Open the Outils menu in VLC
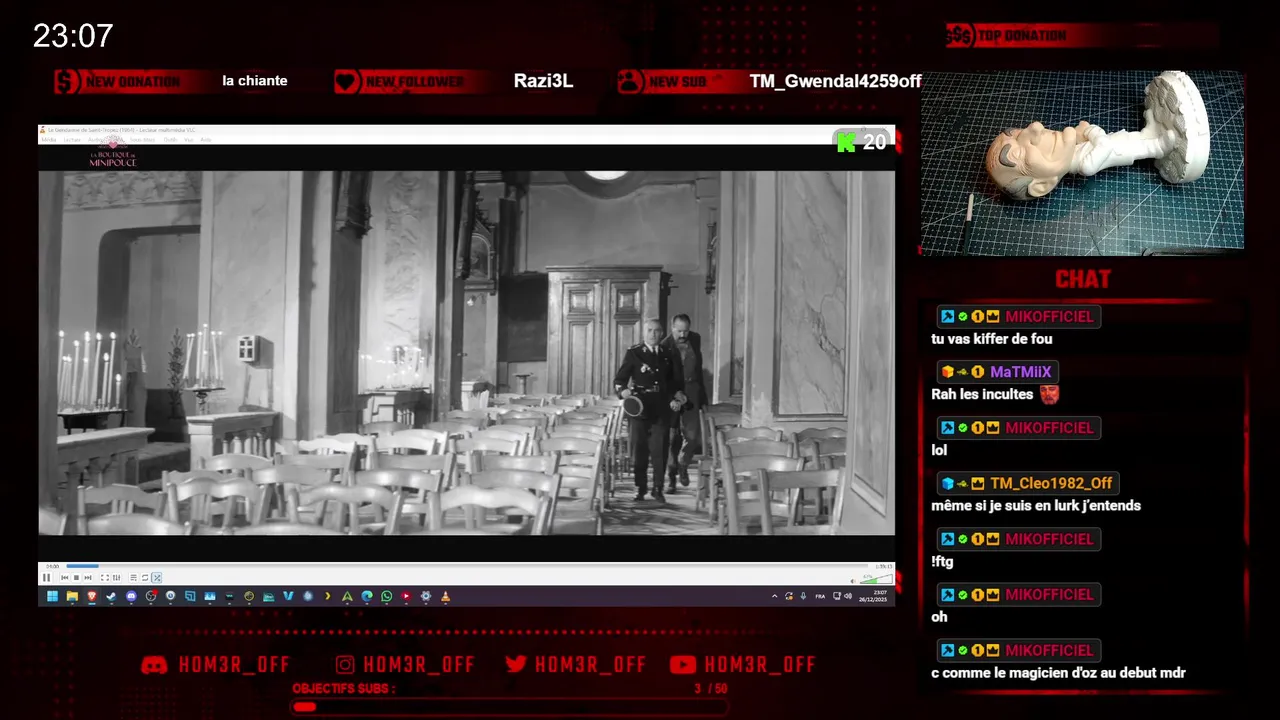The width and height of the screenshot is (1280, 720). tap(170, 140)
